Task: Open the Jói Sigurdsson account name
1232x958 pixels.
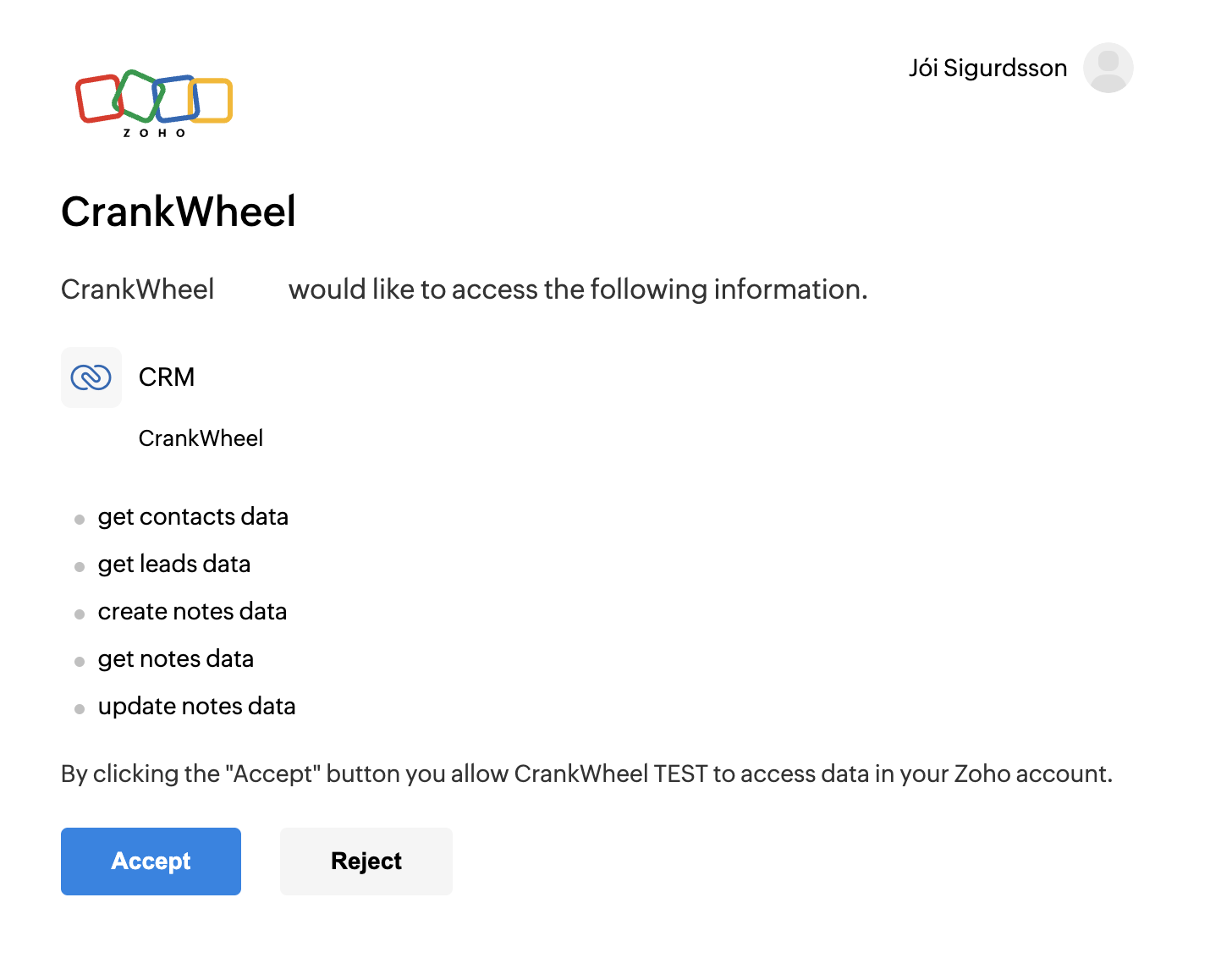Action: point(987,68)
